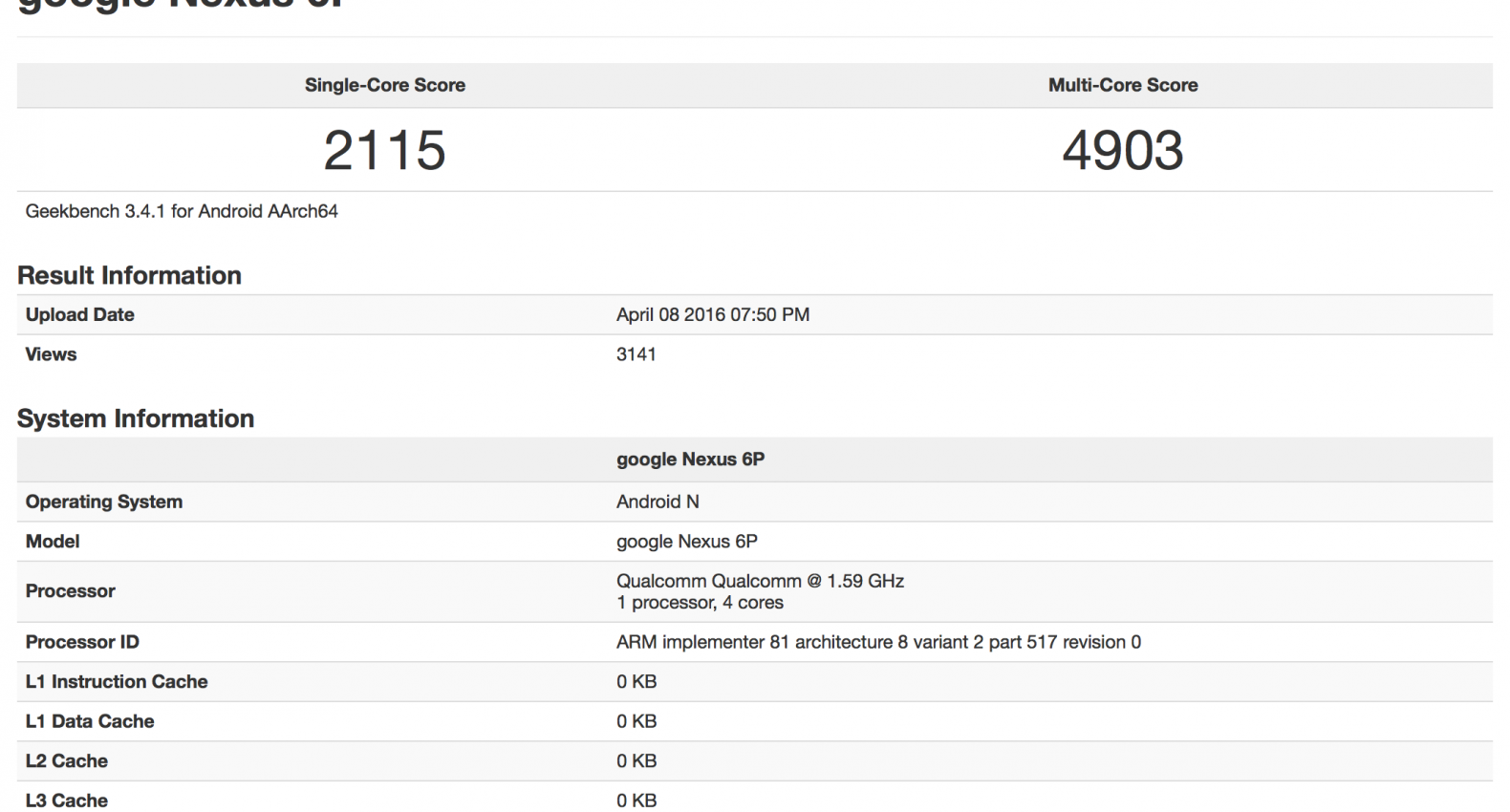The width and height of the screenshot is (1510, 812).
Task: Click the System Information heading
Action: 136,418
